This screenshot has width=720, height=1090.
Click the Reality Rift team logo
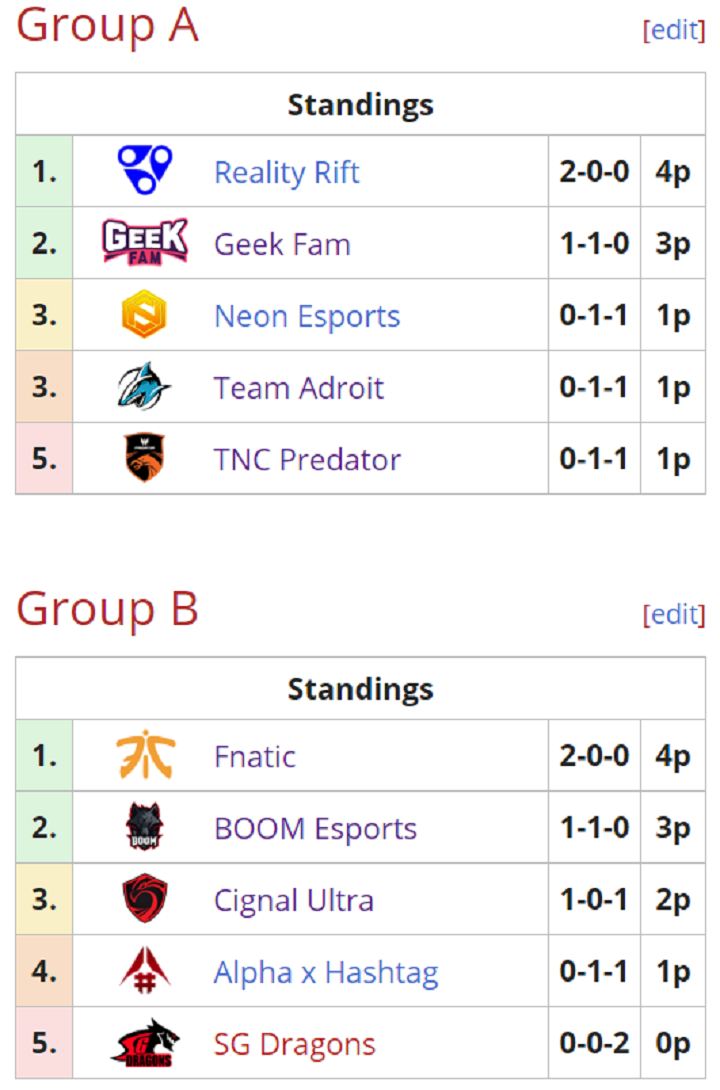coord(145,170)
